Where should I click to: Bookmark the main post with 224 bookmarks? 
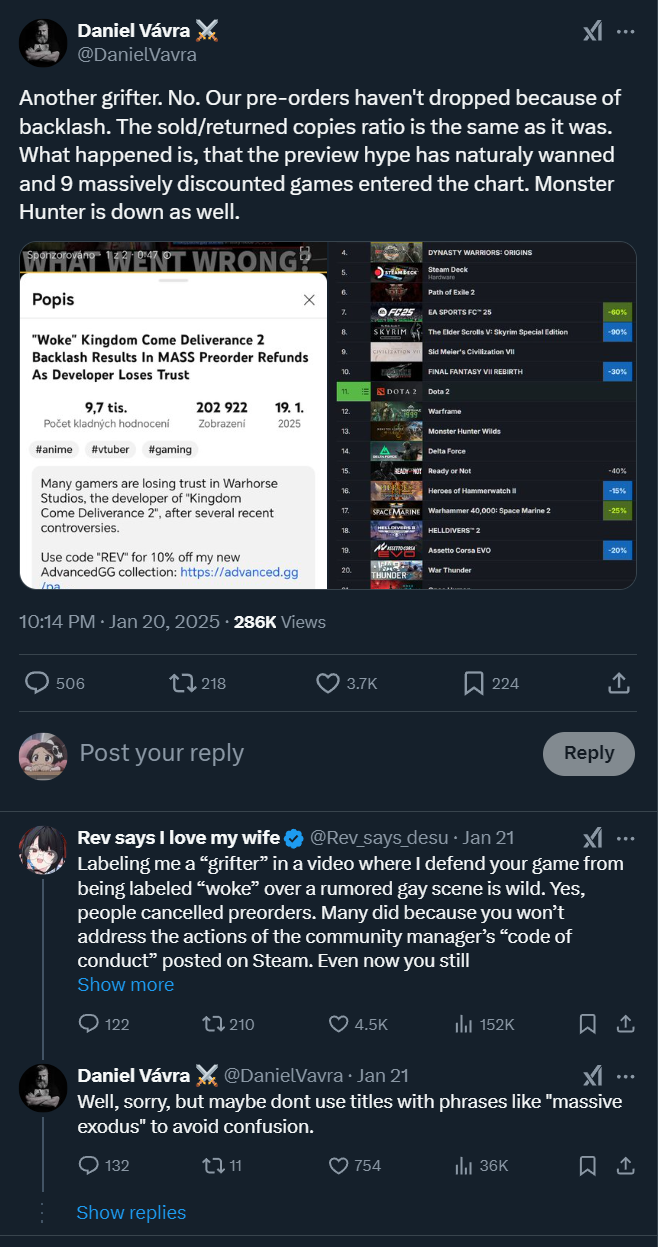click(x=474, y=683)
